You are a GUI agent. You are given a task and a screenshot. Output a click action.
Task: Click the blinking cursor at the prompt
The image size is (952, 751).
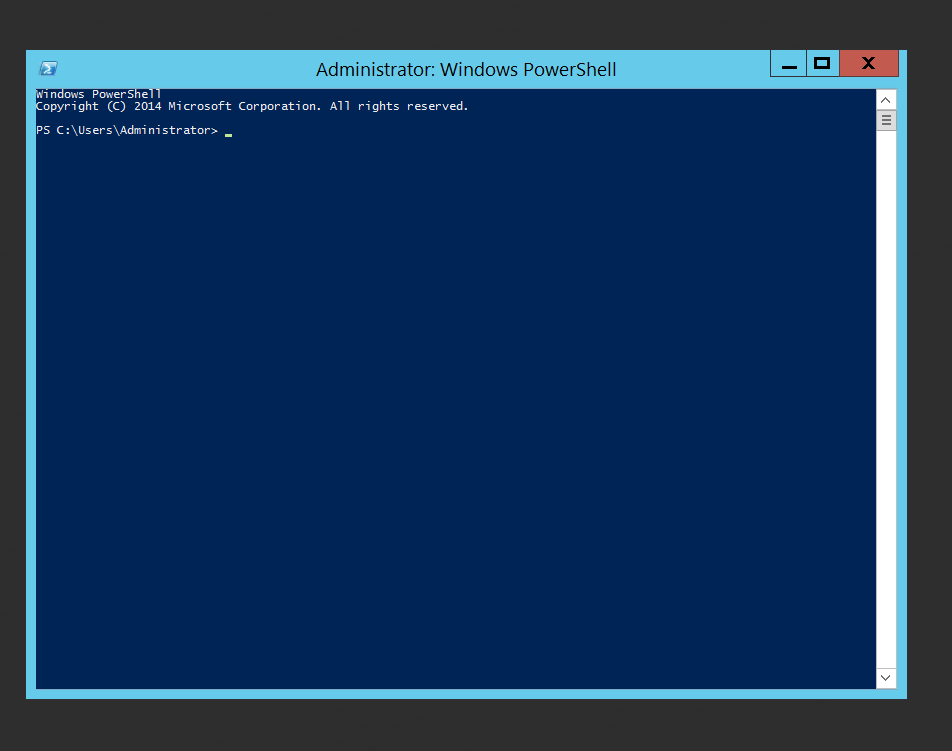[x=228, y=131]
